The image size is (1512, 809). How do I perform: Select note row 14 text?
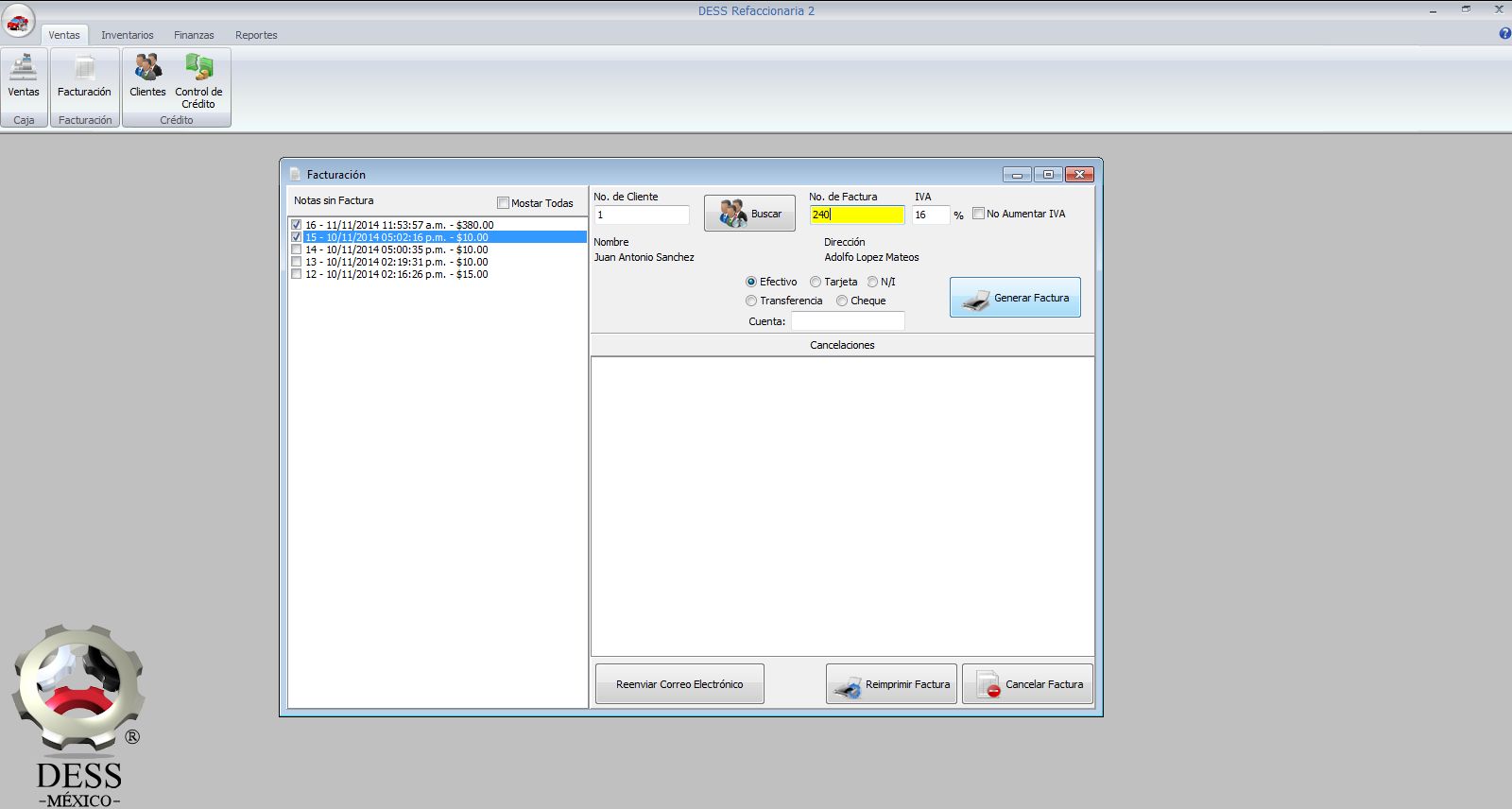click(x=397, y=250)
